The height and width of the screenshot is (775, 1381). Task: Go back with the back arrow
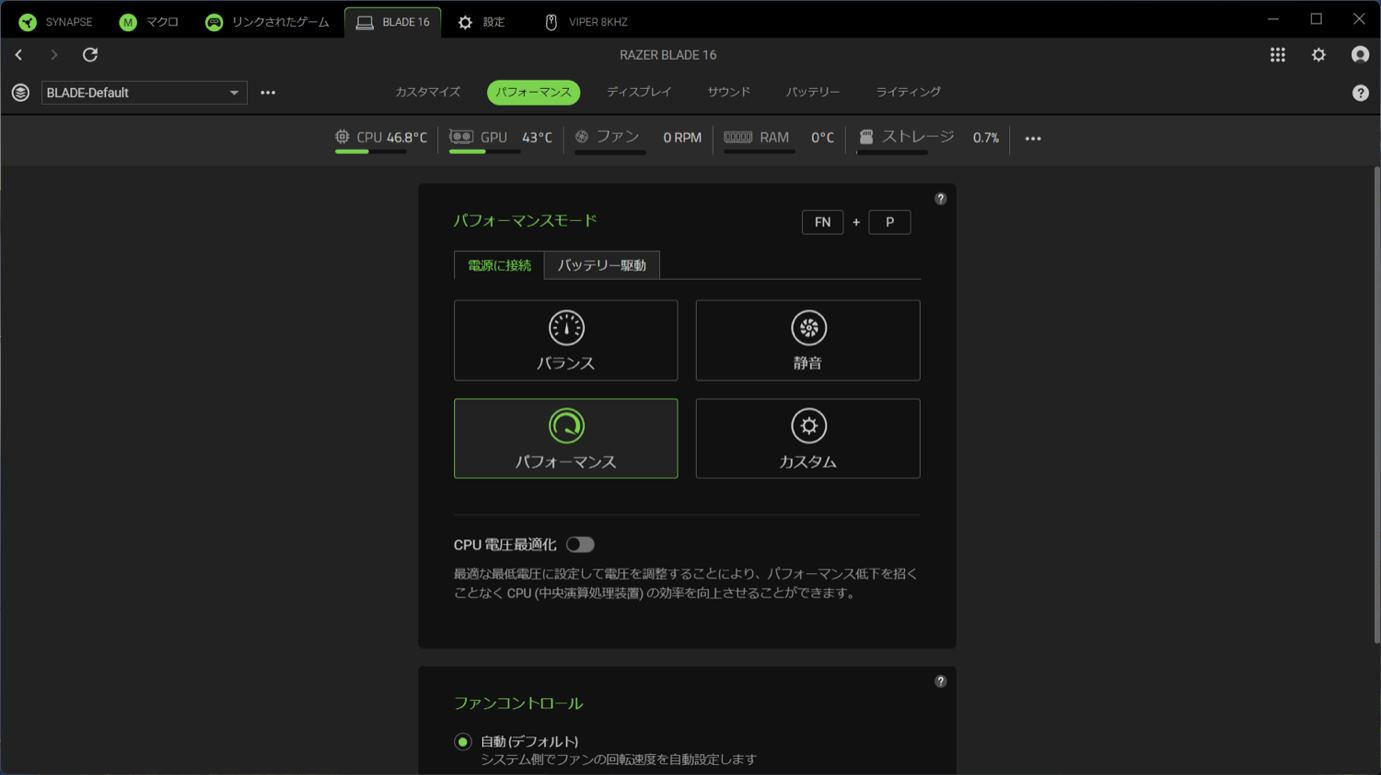point(19,55)
